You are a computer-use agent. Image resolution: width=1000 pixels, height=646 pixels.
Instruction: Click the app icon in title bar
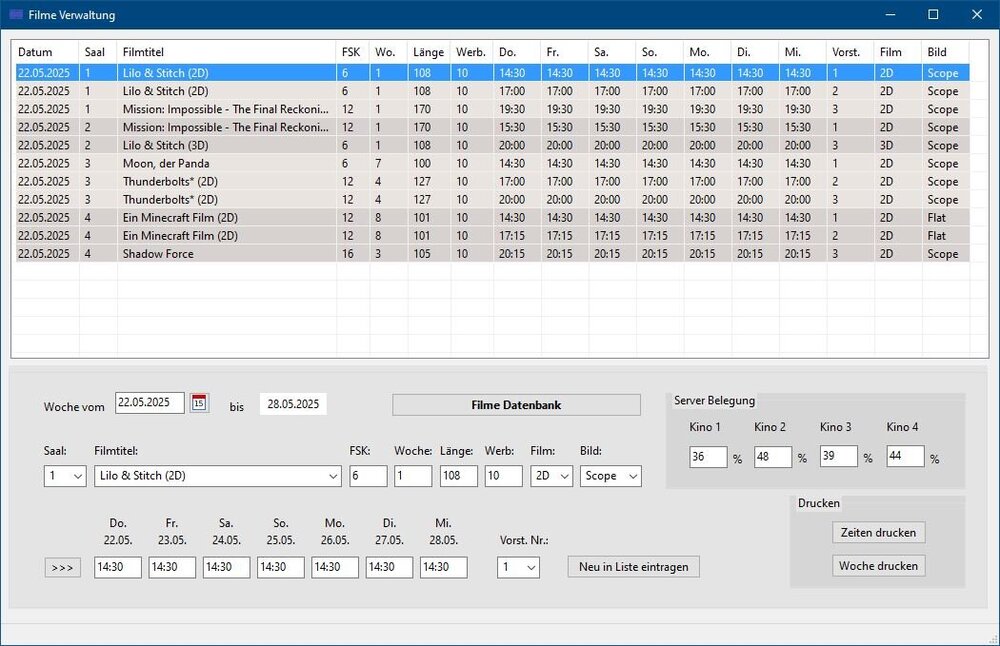16,15
